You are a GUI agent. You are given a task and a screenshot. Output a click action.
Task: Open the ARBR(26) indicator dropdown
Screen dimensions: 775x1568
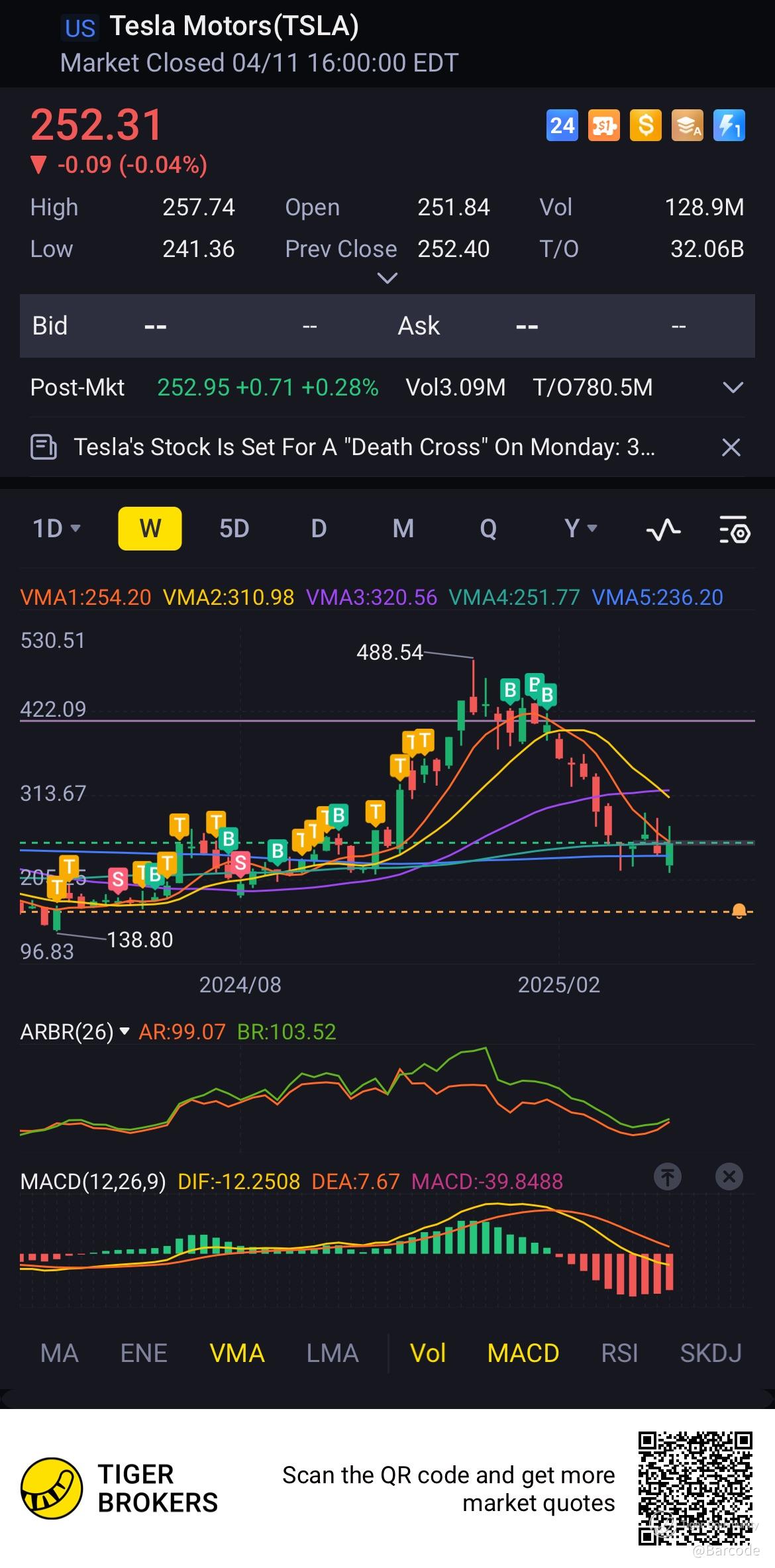click(x=75, y=1031)
